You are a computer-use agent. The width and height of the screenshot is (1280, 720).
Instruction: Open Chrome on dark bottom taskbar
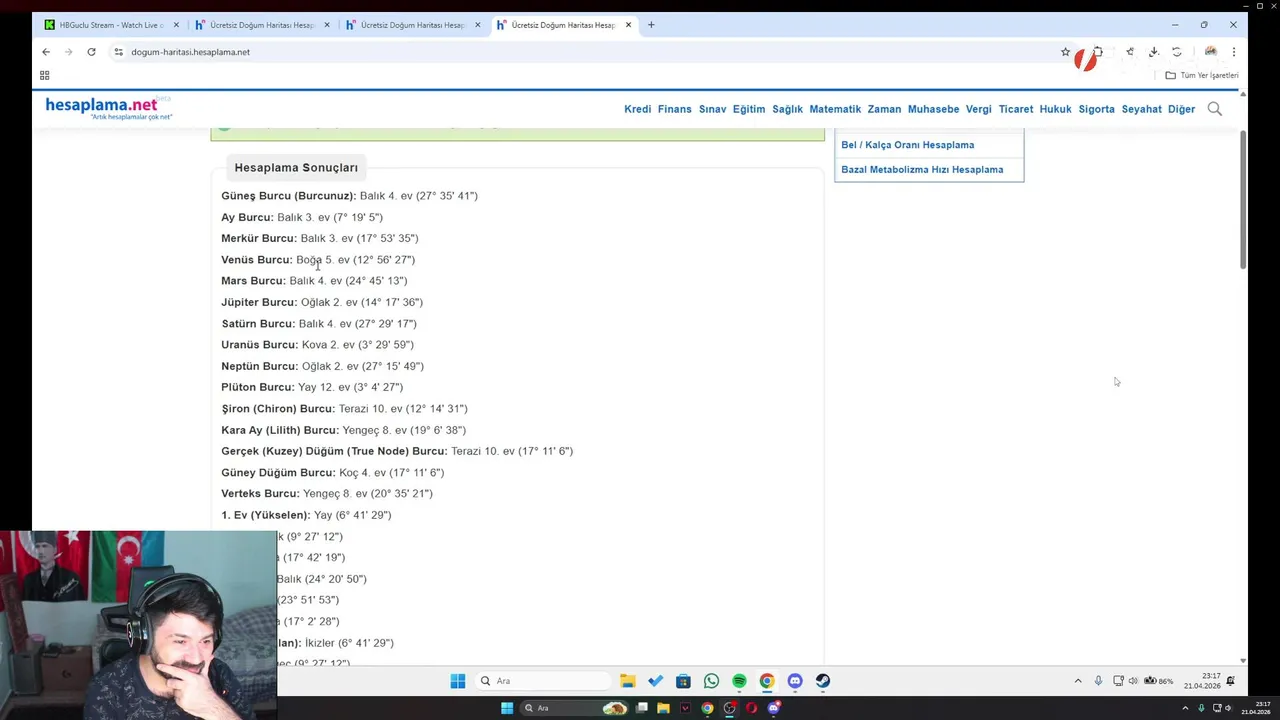[x=707, y=708]
